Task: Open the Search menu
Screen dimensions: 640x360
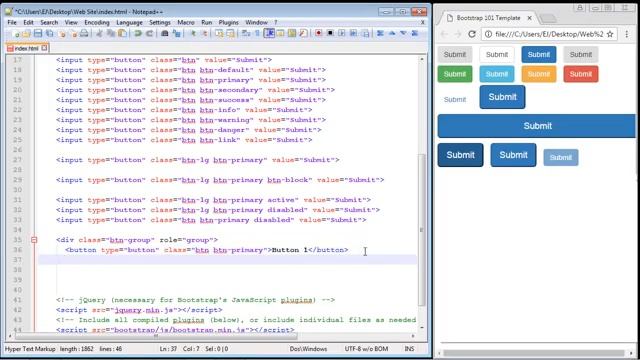Action: 49,22
